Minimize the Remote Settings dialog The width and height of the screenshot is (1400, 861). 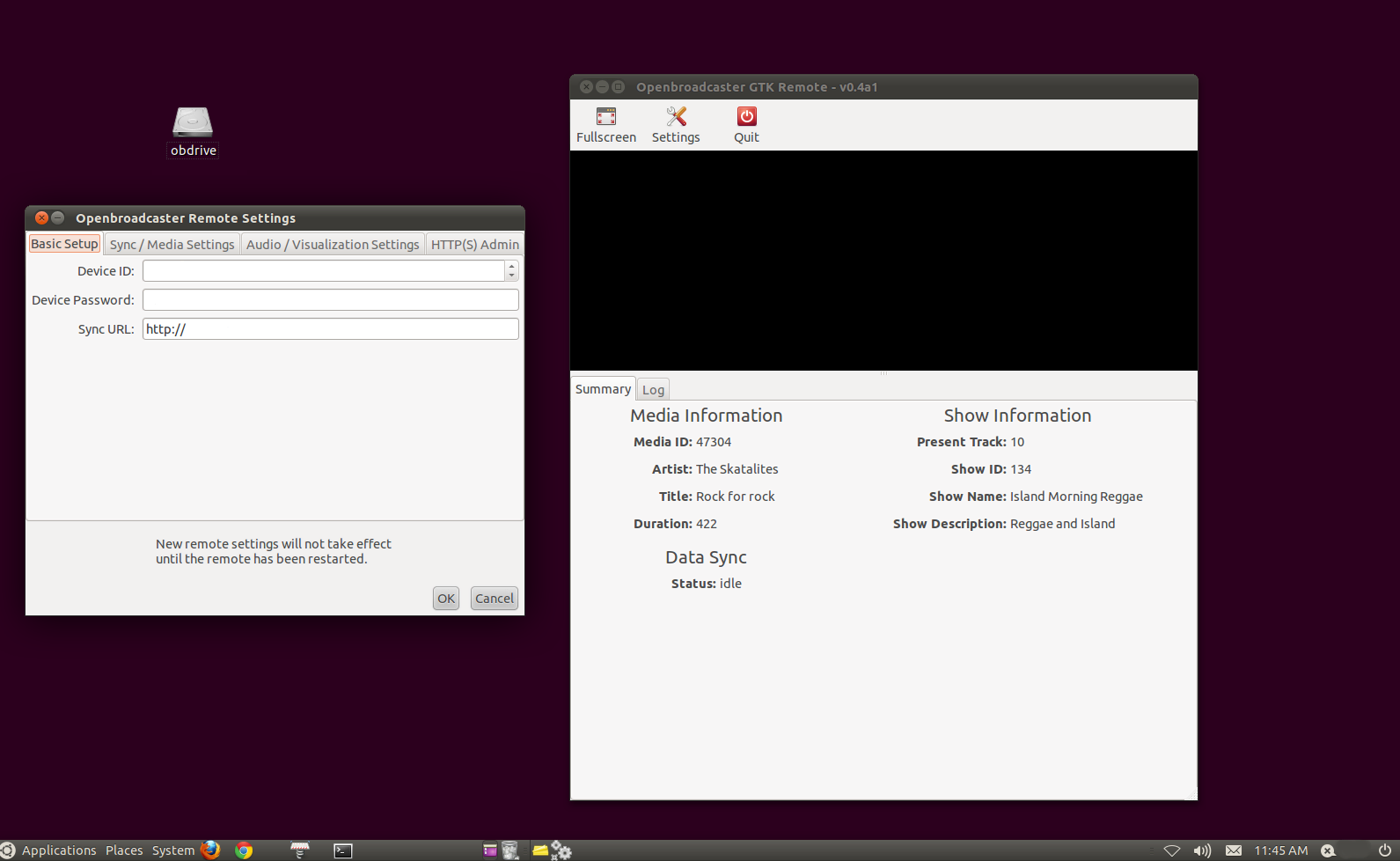(58, 217)
